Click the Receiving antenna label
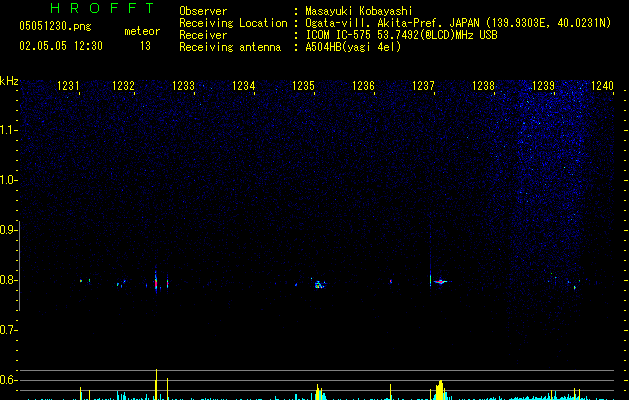The height and width of the screenshot is (400, 629). [x=230, y=47]
